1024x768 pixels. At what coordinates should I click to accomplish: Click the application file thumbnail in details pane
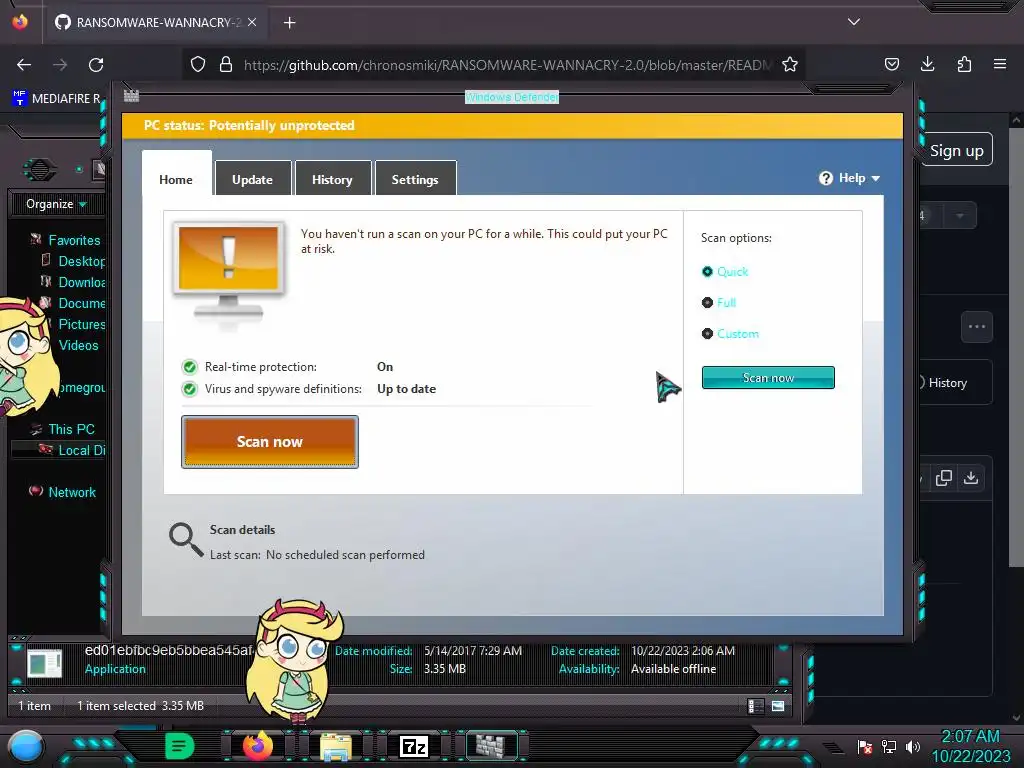[x=44, y=665]
